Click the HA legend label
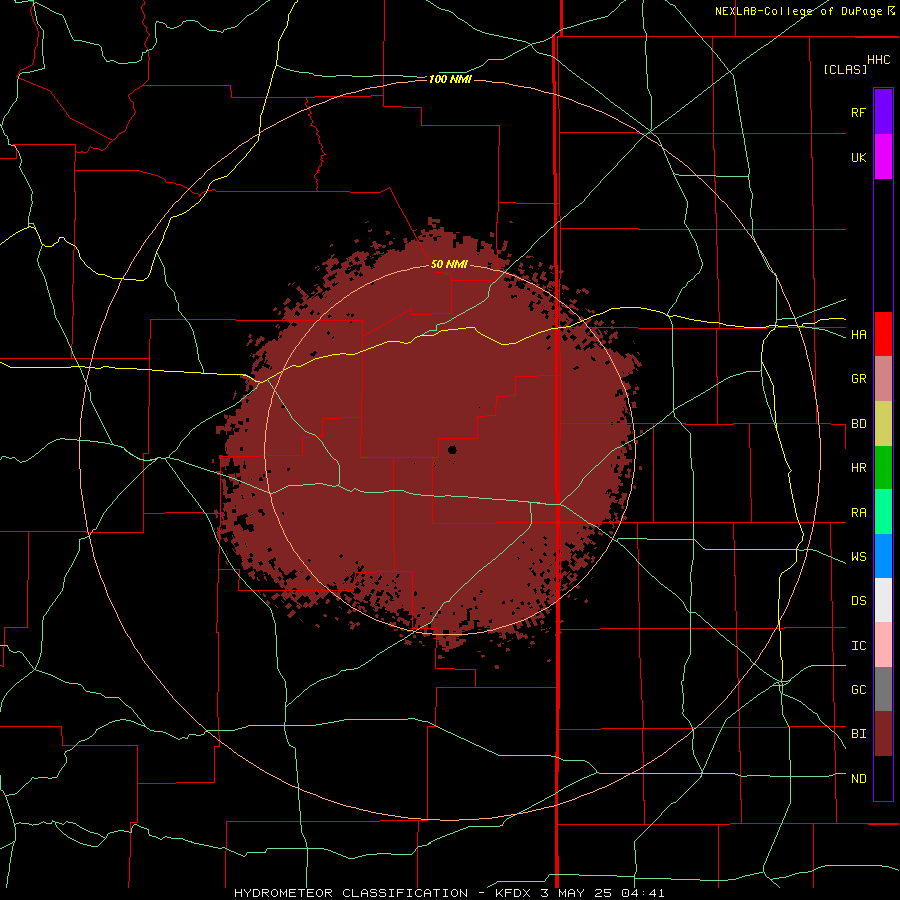900x900 pixels. coord(858,335)
